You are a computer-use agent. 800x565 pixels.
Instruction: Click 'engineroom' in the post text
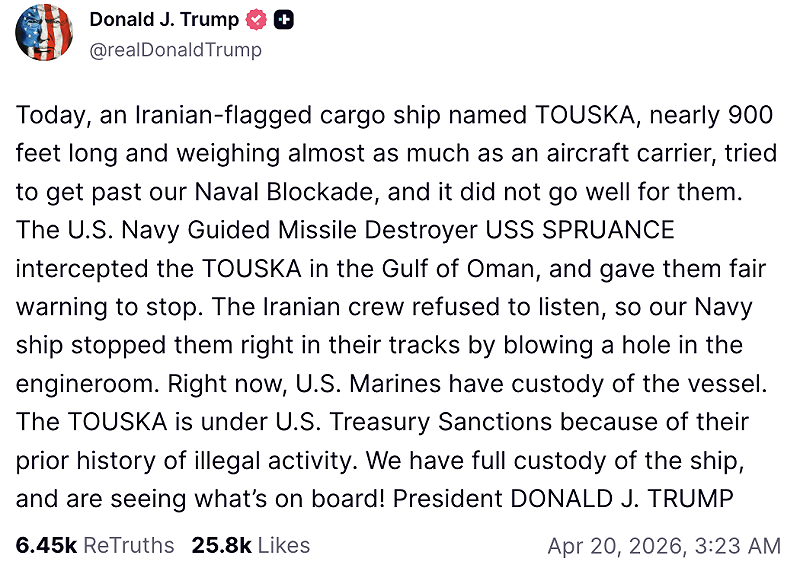tap(82, 383)
